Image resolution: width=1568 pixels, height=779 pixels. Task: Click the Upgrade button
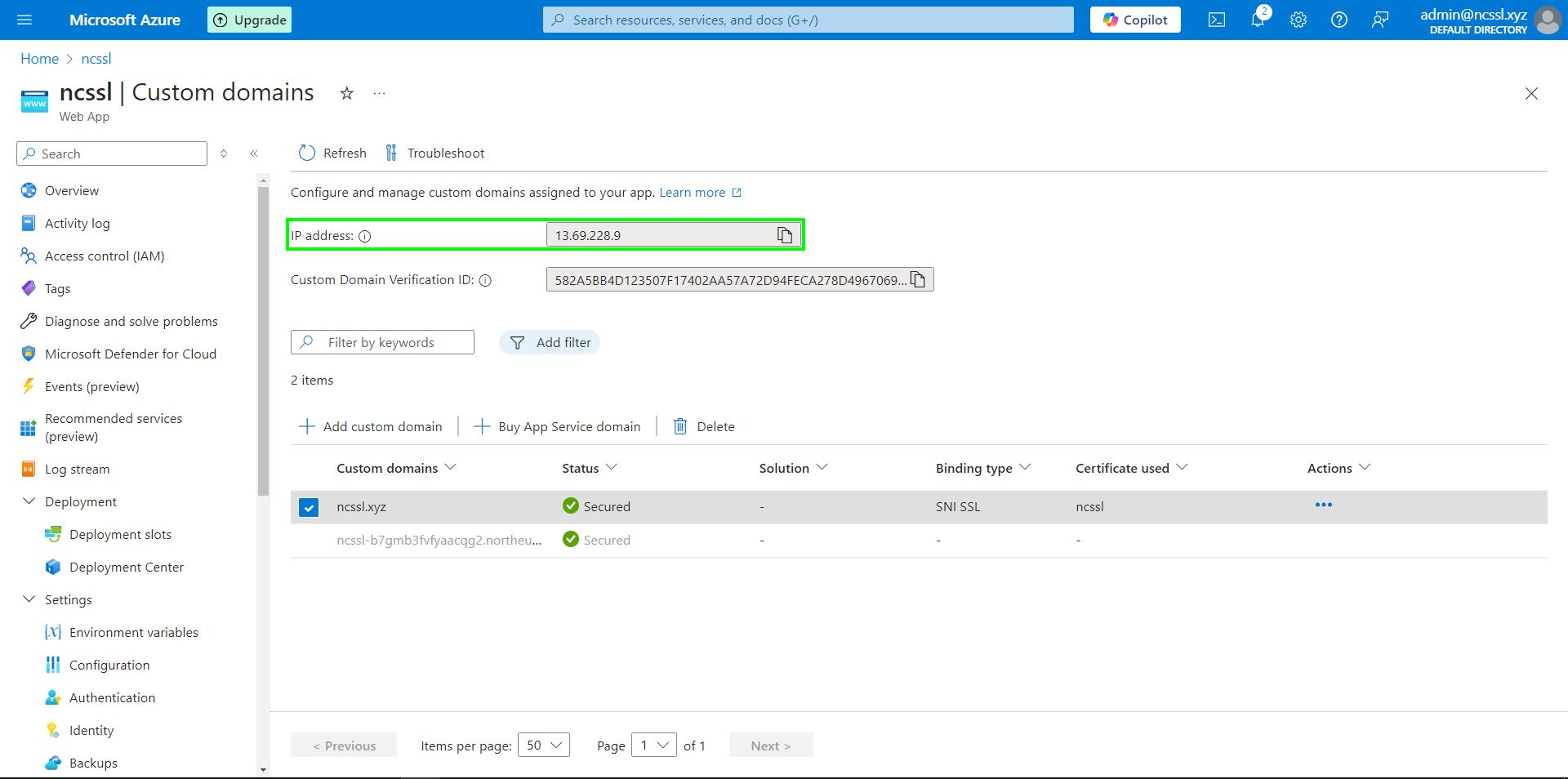(250, 20)
